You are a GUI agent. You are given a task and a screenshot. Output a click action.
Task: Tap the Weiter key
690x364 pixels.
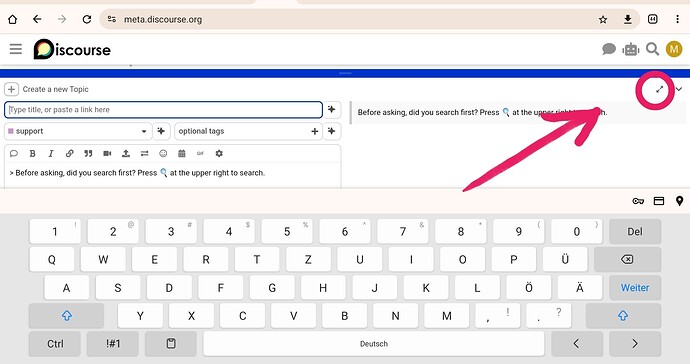pos(635,287)
